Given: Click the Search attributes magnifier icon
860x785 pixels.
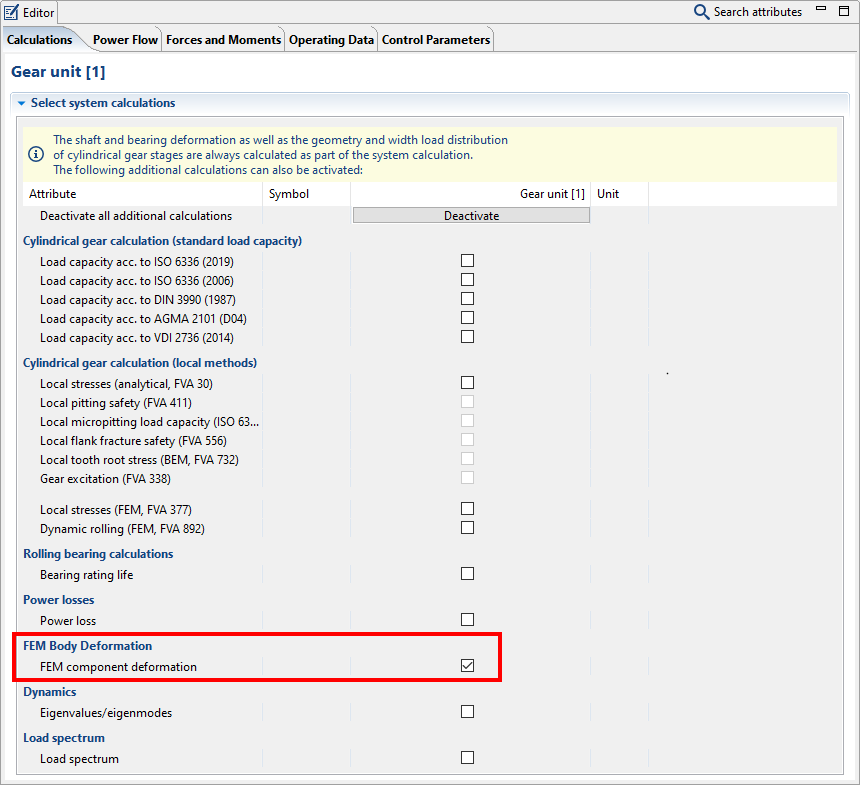Looking at the screenshot, I should pyautogui.click(x=702, y=12).
